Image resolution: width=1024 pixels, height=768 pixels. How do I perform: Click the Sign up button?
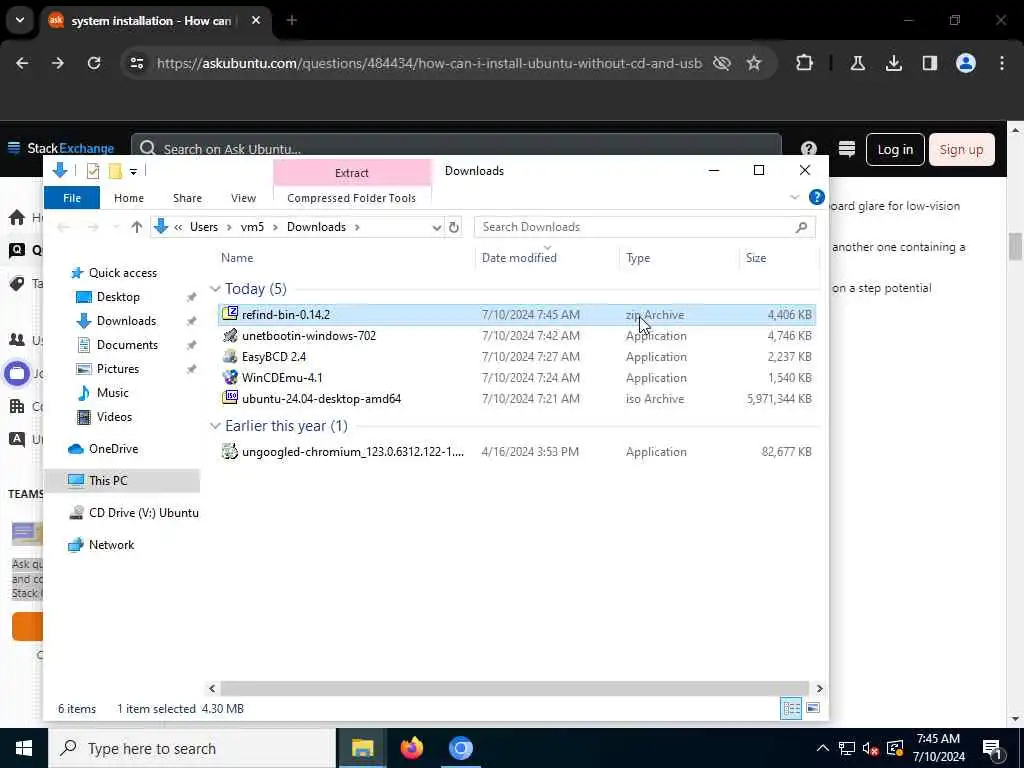961,150
